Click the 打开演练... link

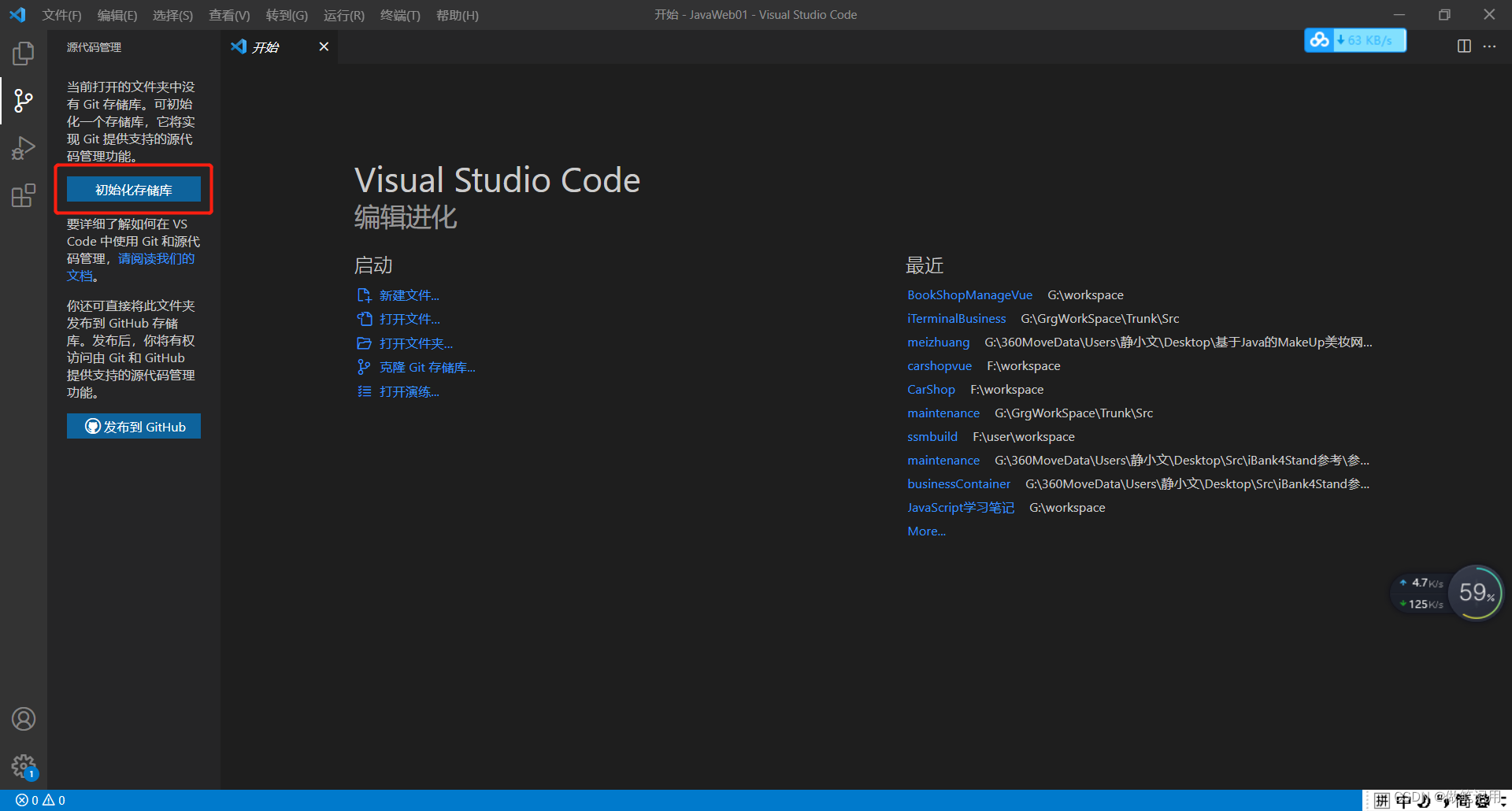[x=409, y=391]
